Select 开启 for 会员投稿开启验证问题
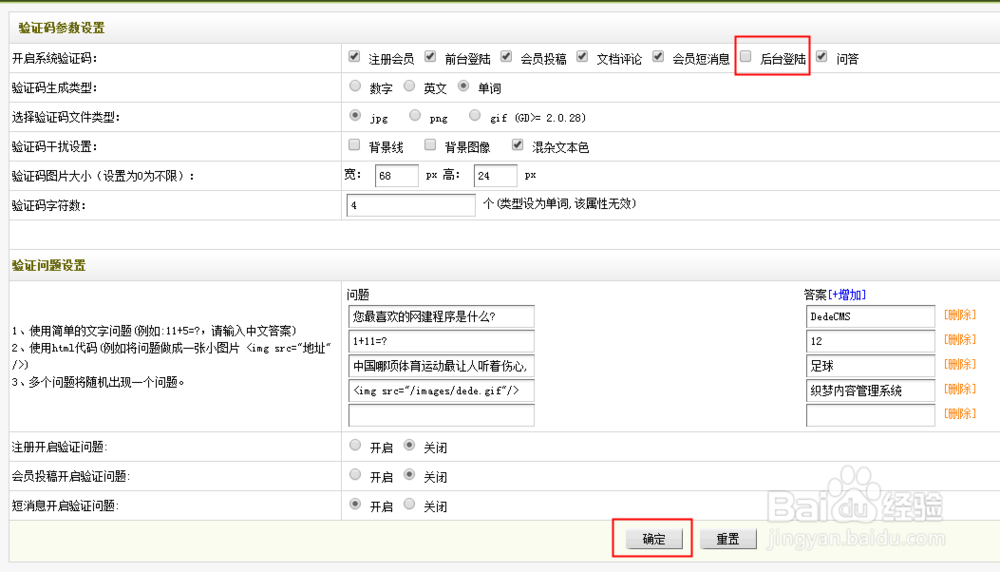The image size is (1000, 572). [355, 475]
